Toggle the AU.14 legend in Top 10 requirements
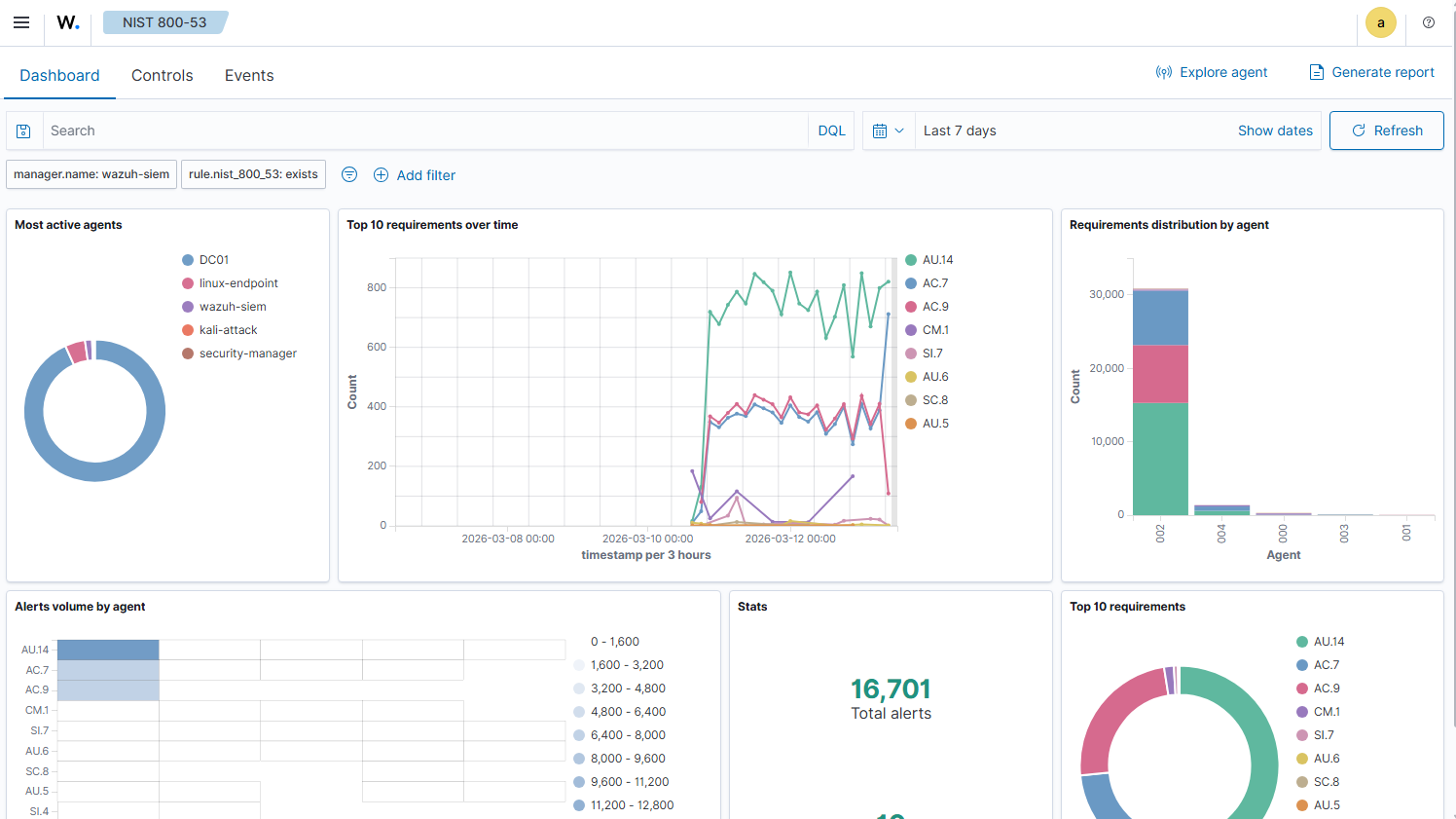This screenshot has height=819, width=1456. point(1327,641)
